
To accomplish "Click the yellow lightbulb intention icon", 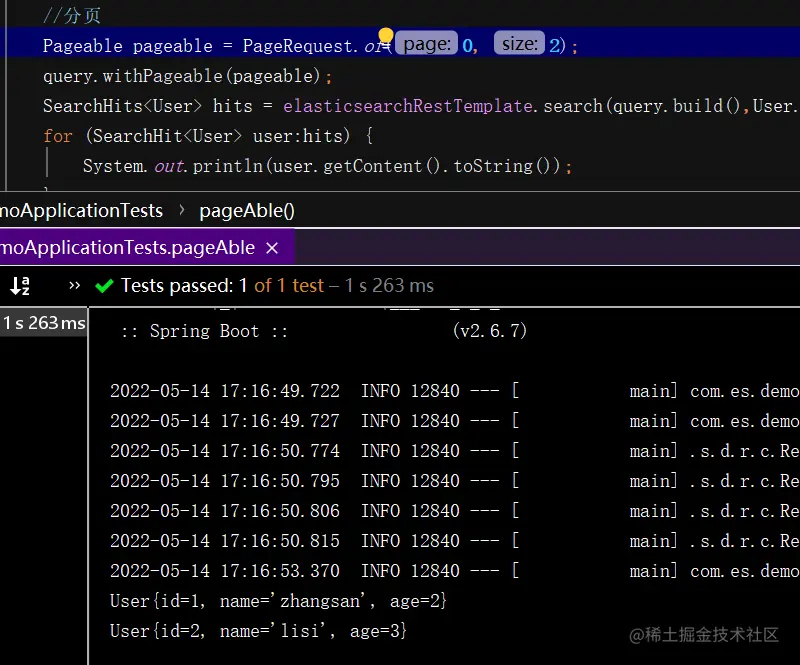I will click(385, 39).
